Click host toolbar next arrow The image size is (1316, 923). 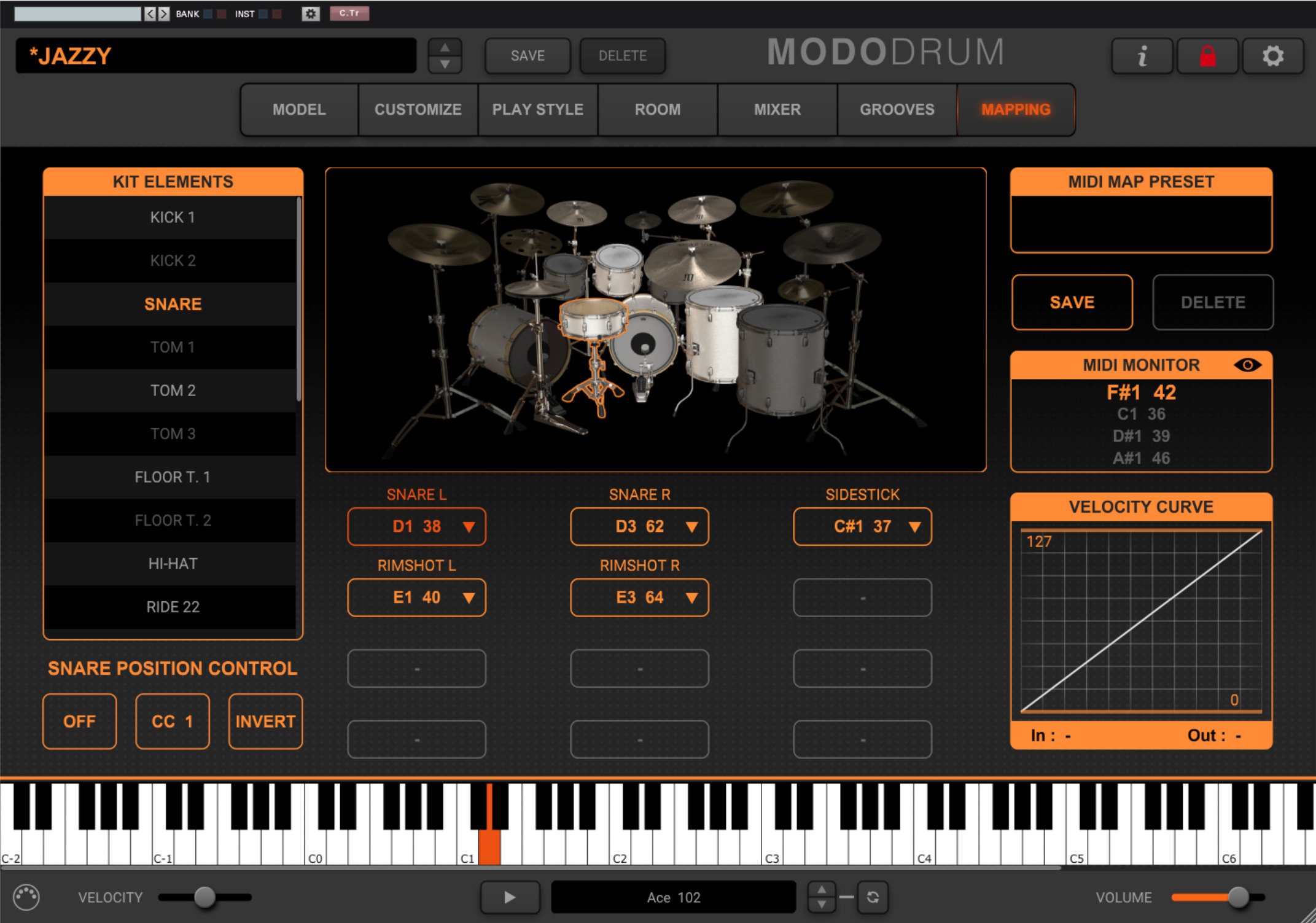163,14
